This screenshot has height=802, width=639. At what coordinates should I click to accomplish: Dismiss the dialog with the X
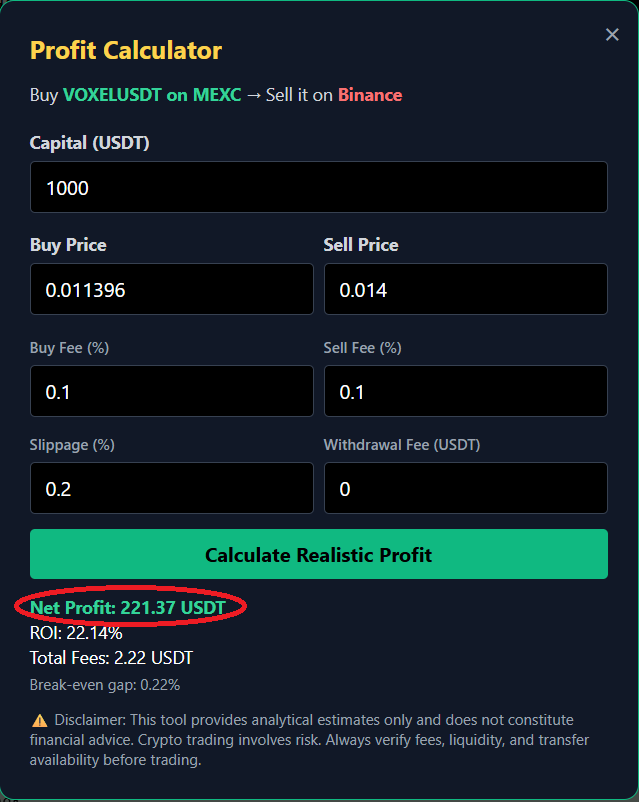click(611, 34)
